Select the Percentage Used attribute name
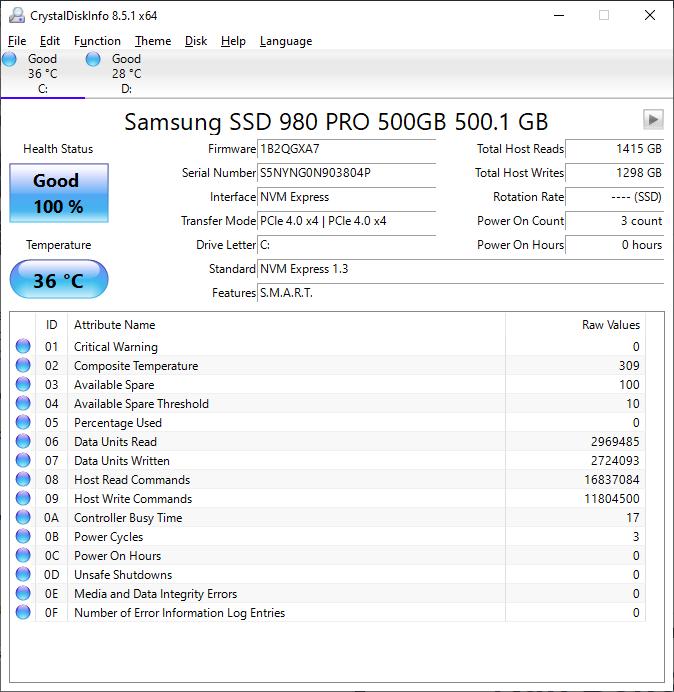674x692 pixels. point(118,423)
